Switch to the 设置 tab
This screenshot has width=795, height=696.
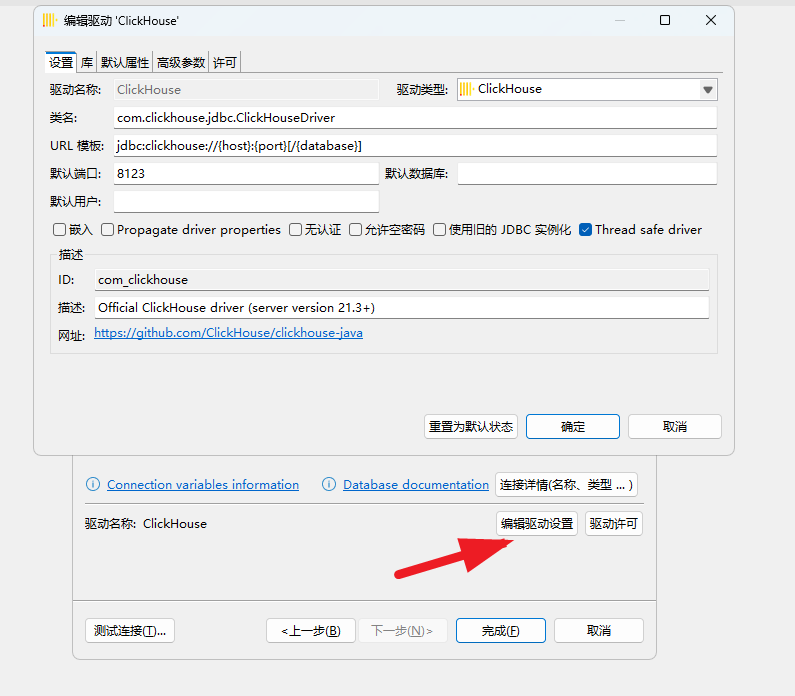pos(61,62)
